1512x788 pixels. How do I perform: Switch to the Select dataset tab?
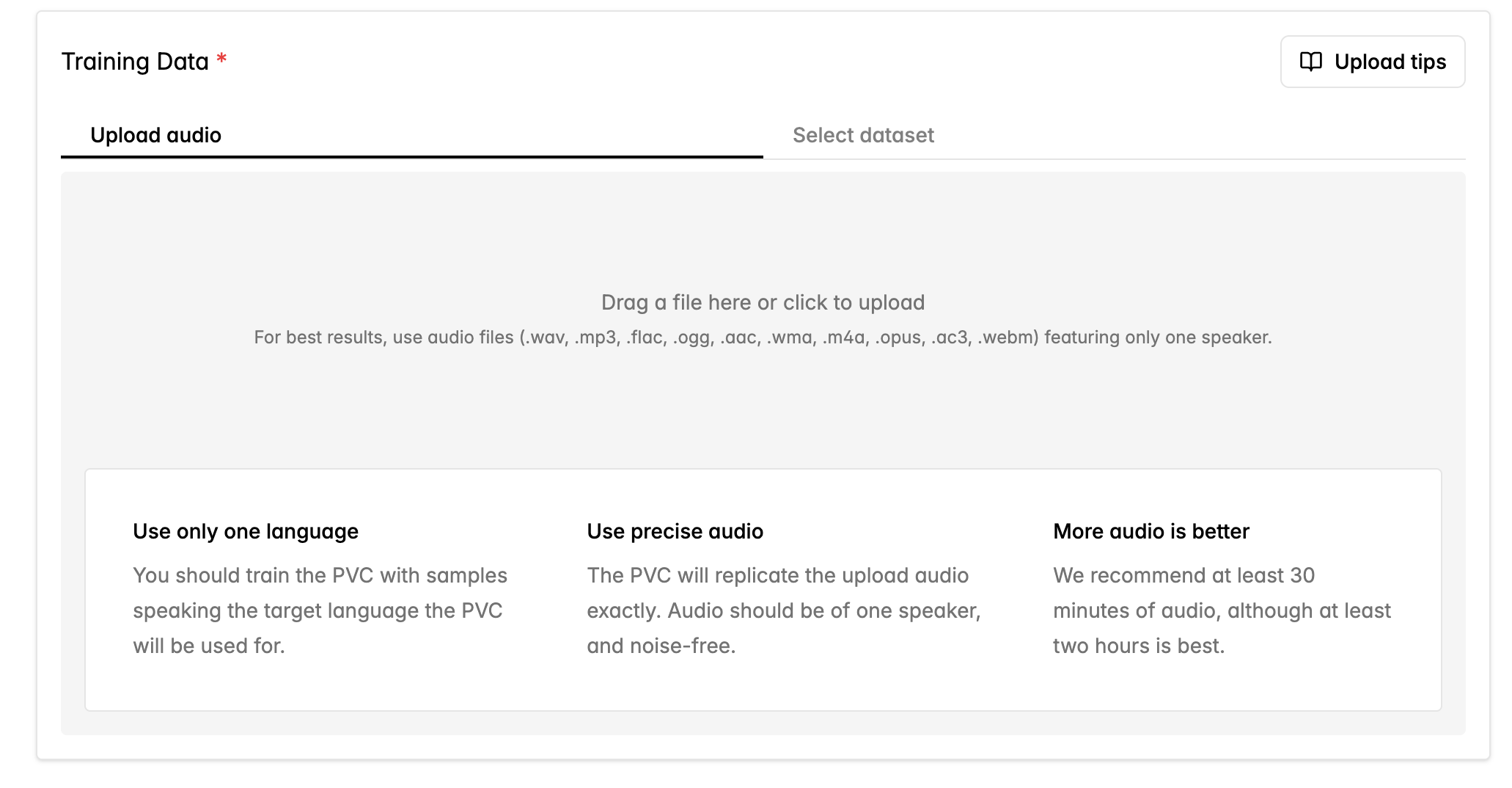pyautogui.click(x=863, y=135)
